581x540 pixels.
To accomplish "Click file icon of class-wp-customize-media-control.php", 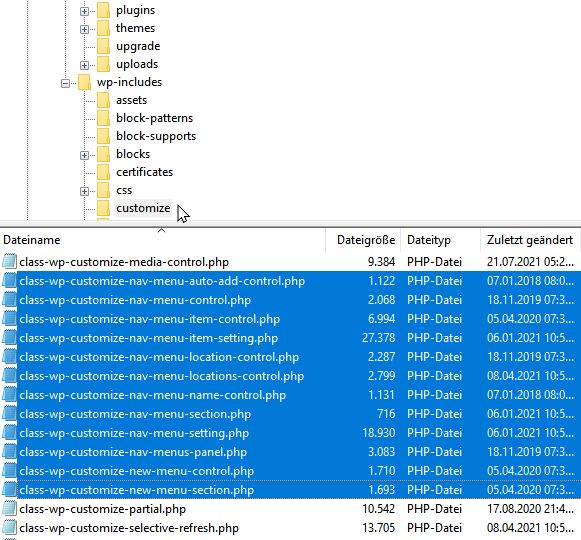I will tap(10, 262).
